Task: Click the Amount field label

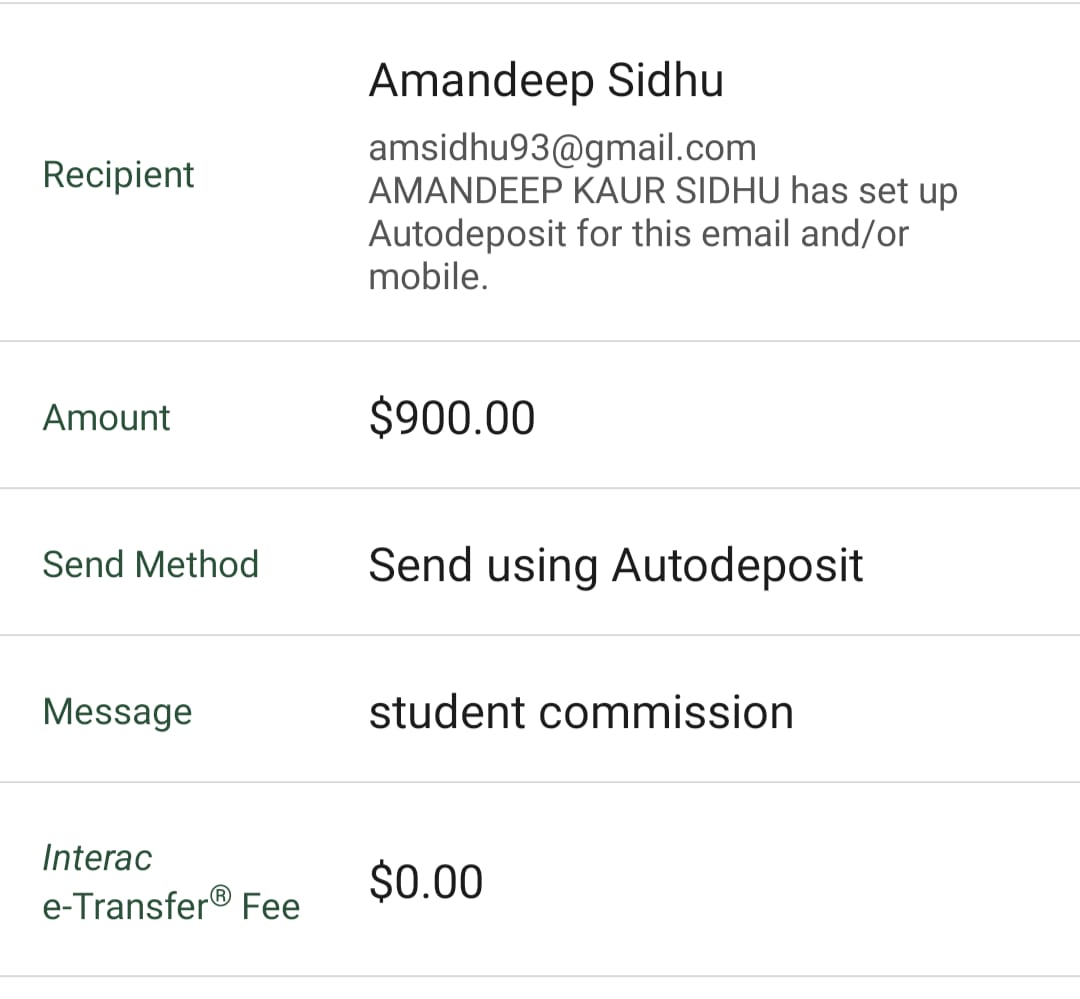Action: (x=106, y=417)
